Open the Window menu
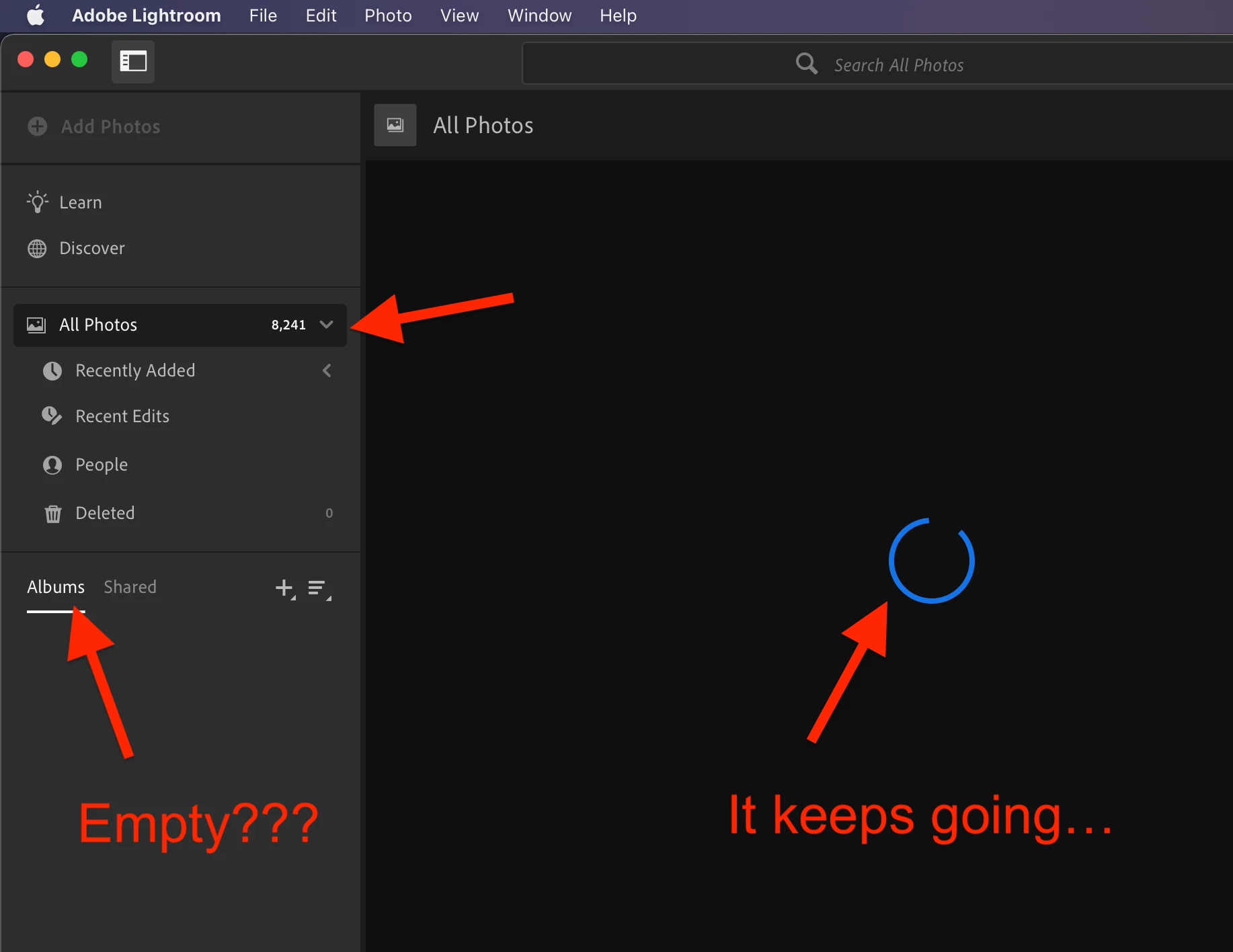The image size is (1233, 952). [539, 15]
